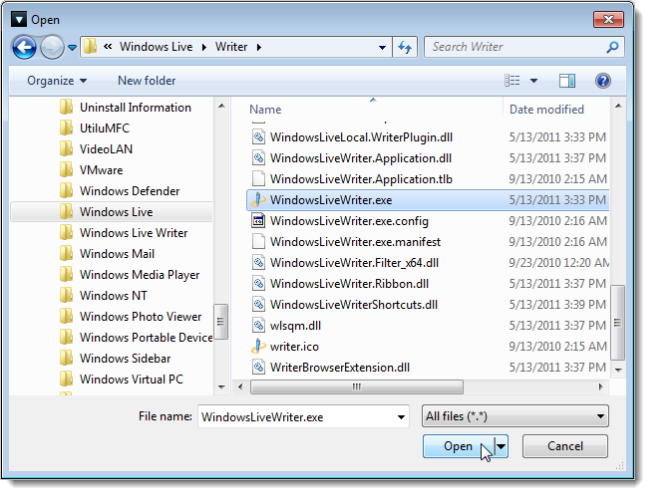This screenshot has width=650, height=495.
Task: Select Windows Live breadcrumb segment
Action: pos(156,47)
